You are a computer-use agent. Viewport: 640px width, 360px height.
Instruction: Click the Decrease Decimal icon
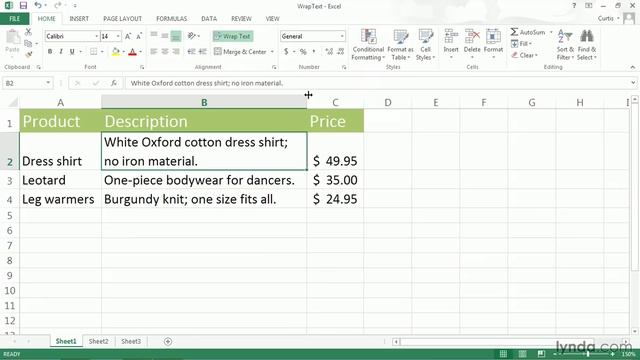coord(341,52)
